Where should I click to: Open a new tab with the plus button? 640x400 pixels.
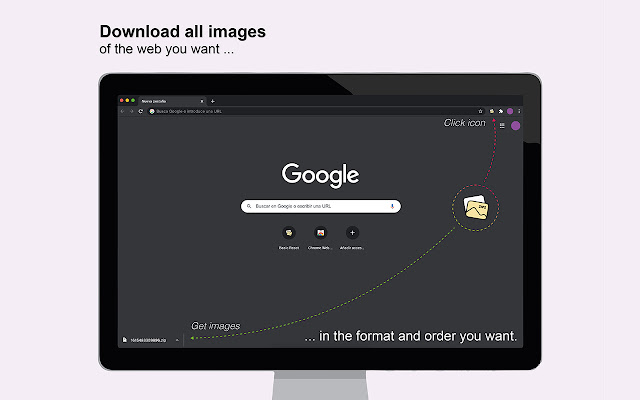pos(212,101)
